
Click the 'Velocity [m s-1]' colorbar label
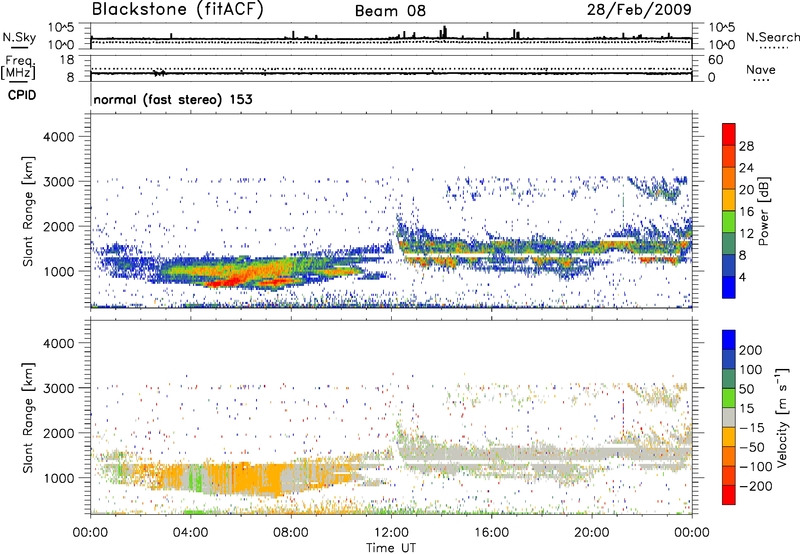[783, 417]
